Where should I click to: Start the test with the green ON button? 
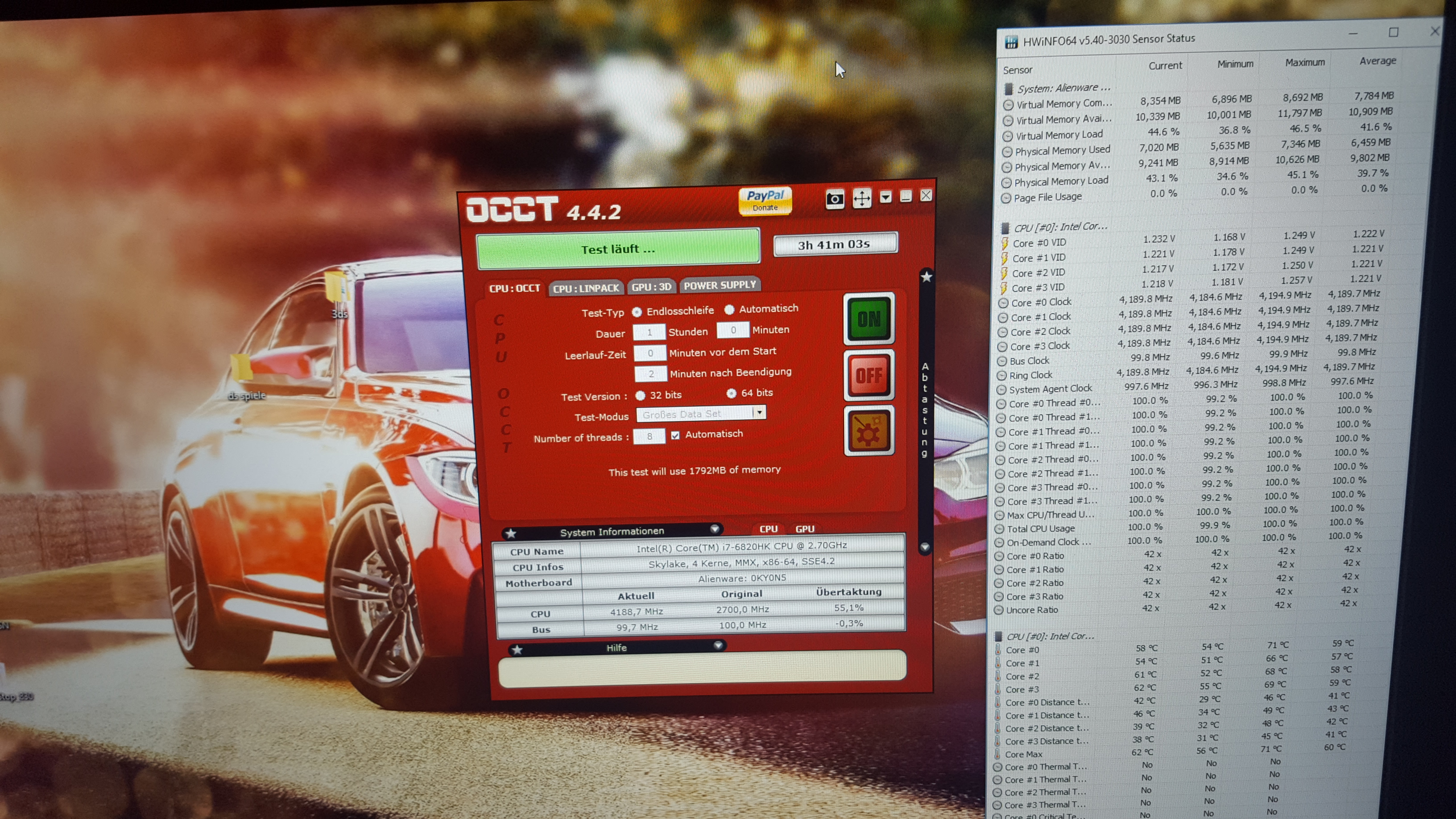pos(869,319)
